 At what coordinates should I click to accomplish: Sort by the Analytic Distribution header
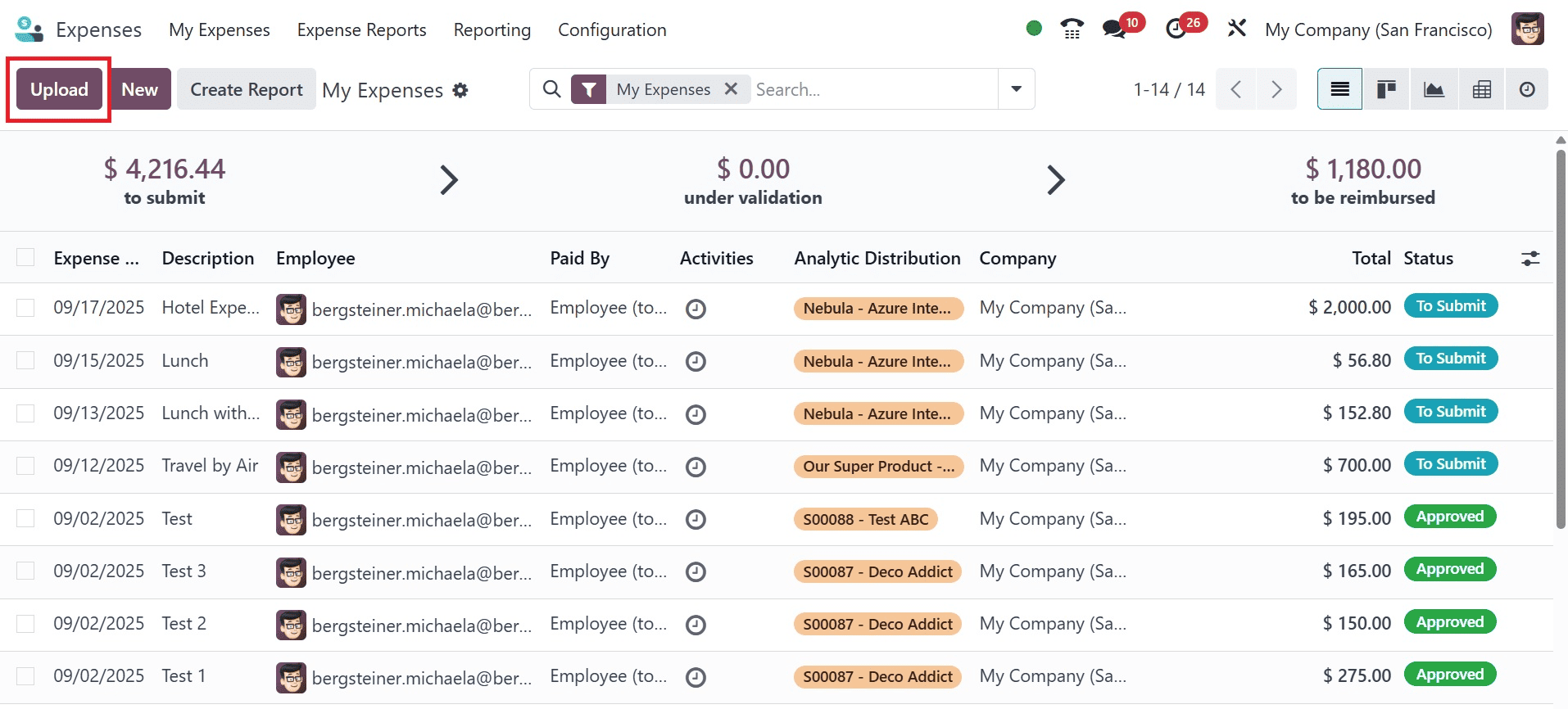pos(877,259)
